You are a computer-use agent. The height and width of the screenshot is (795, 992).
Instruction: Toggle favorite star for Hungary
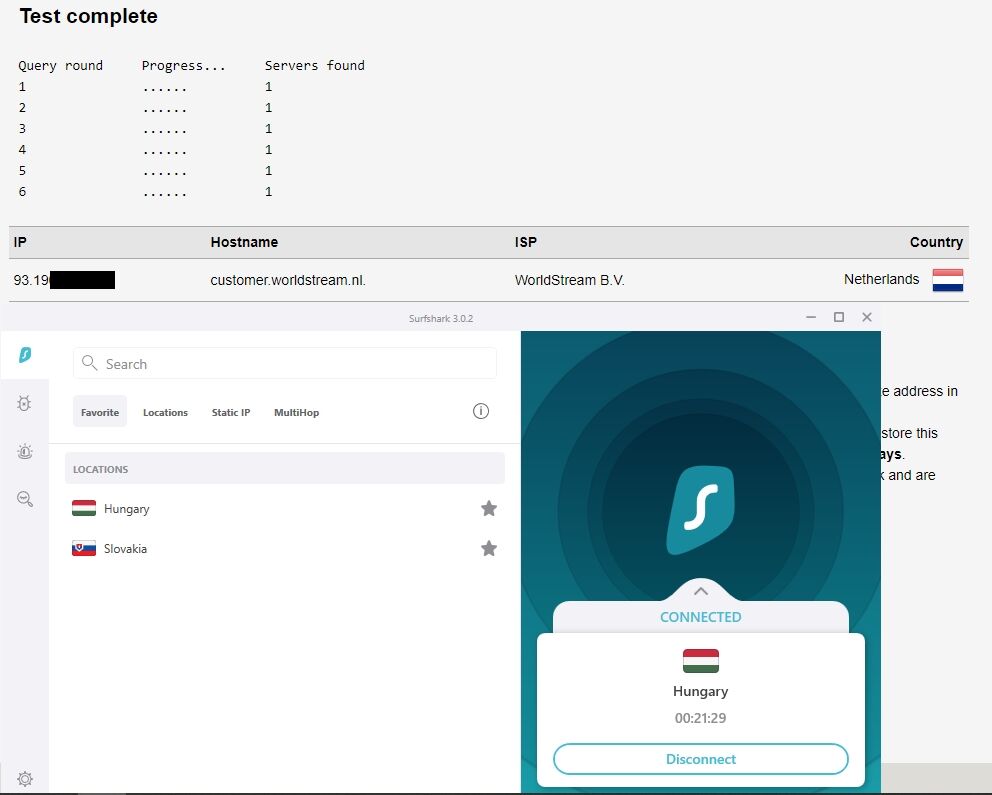(488, 508)
